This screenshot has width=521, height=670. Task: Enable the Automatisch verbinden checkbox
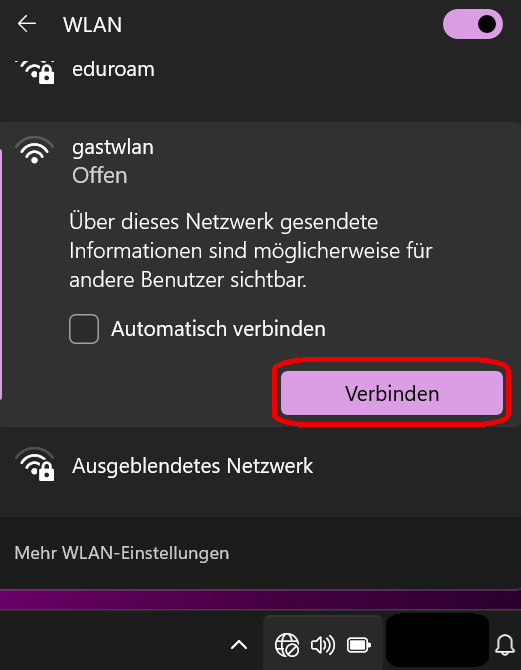(x=84, y=329)
